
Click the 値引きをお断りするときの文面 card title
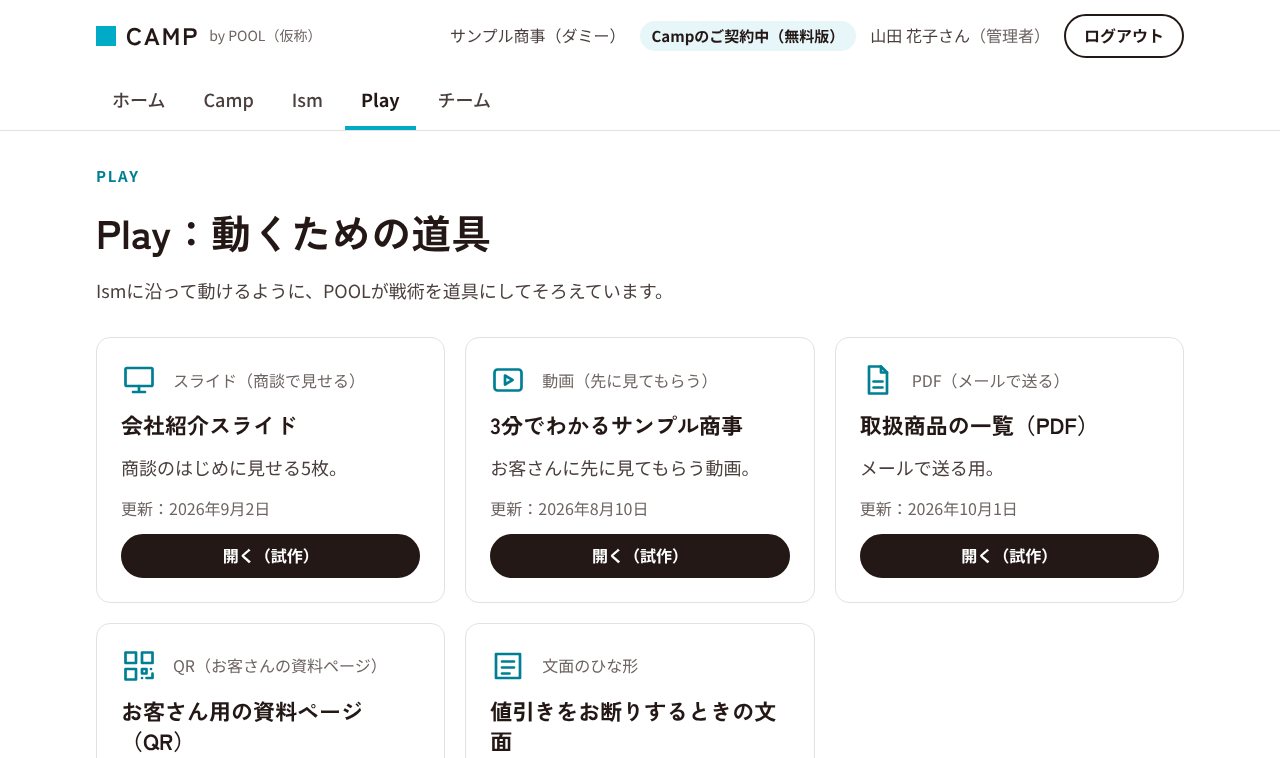tap(633, 726)
